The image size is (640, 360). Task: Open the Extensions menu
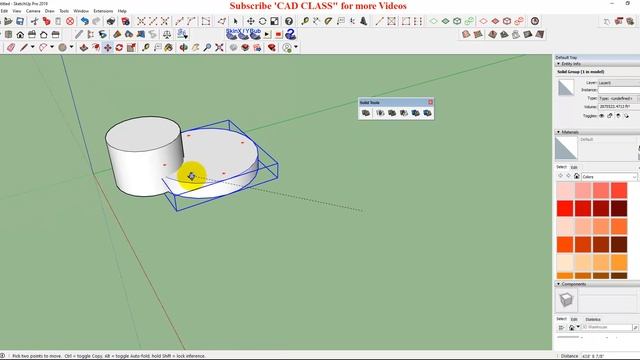(x=103, y=11)
